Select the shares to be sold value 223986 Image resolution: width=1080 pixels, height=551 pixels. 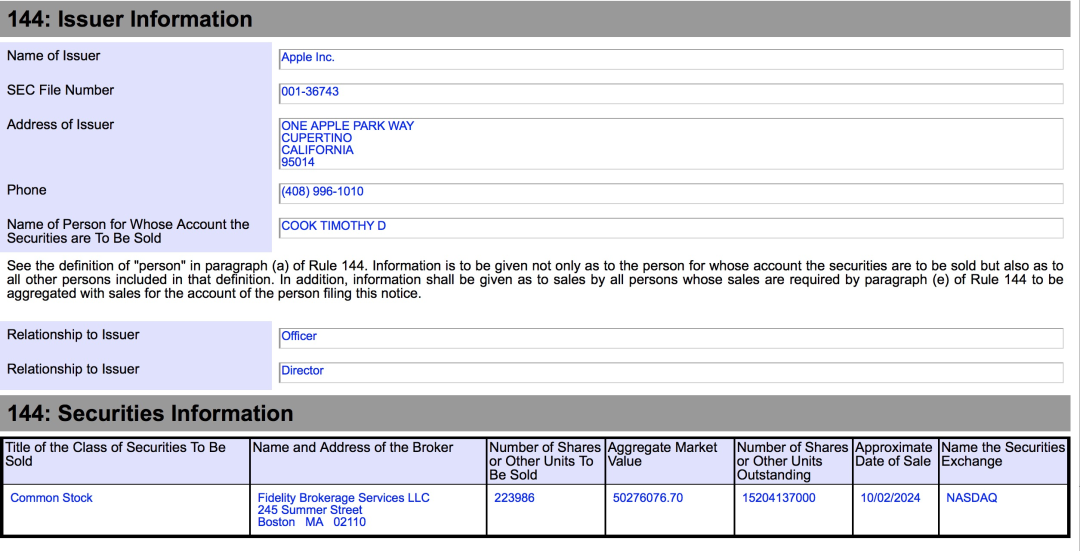coord(514,498)
